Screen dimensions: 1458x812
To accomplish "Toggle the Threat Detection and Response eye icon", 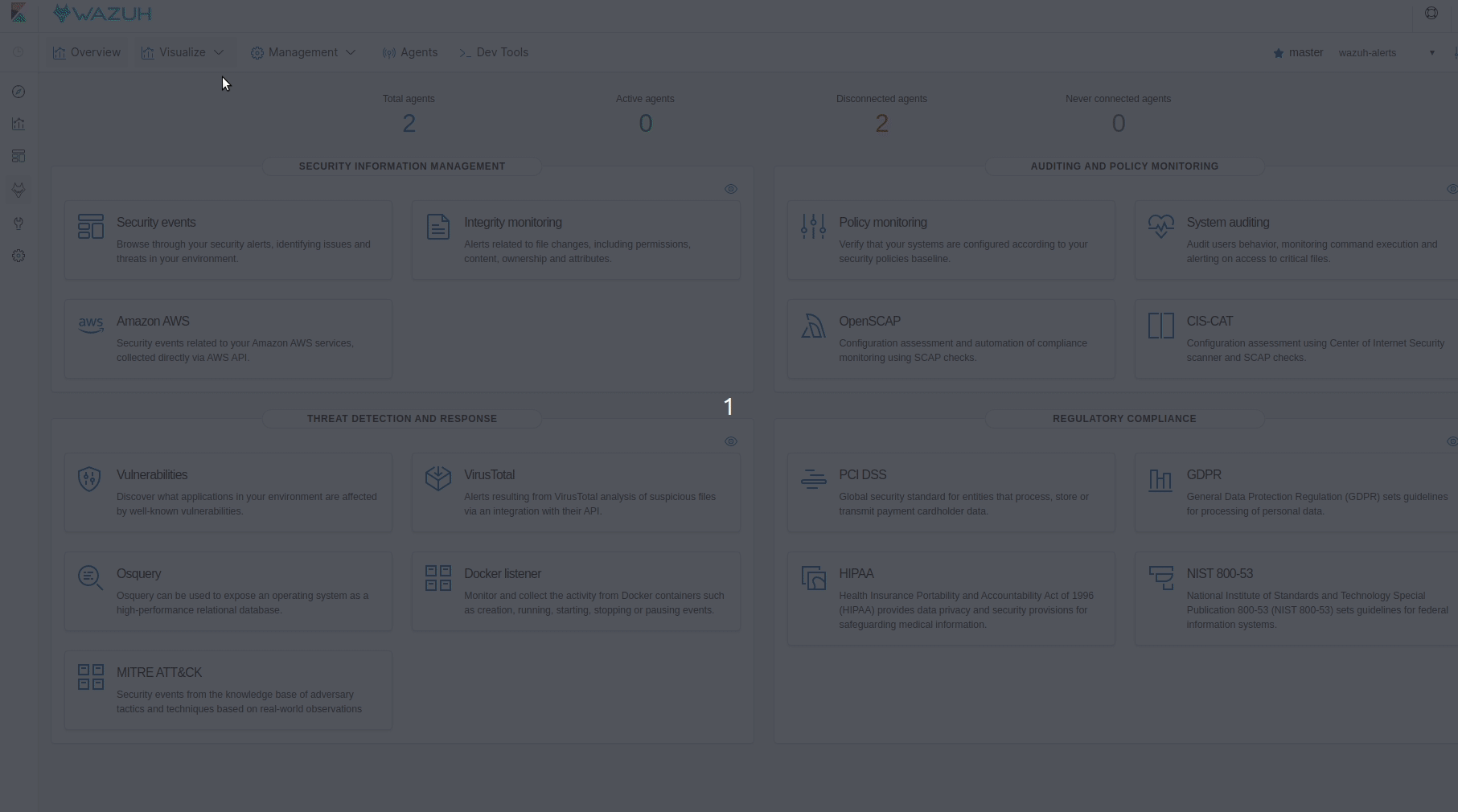I will pos(731,441).
